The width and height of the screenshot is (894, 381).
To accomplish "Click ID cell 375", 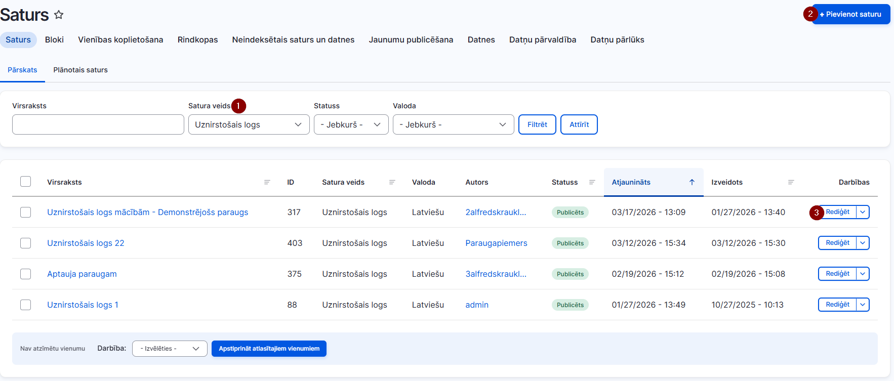I will 294,274.
